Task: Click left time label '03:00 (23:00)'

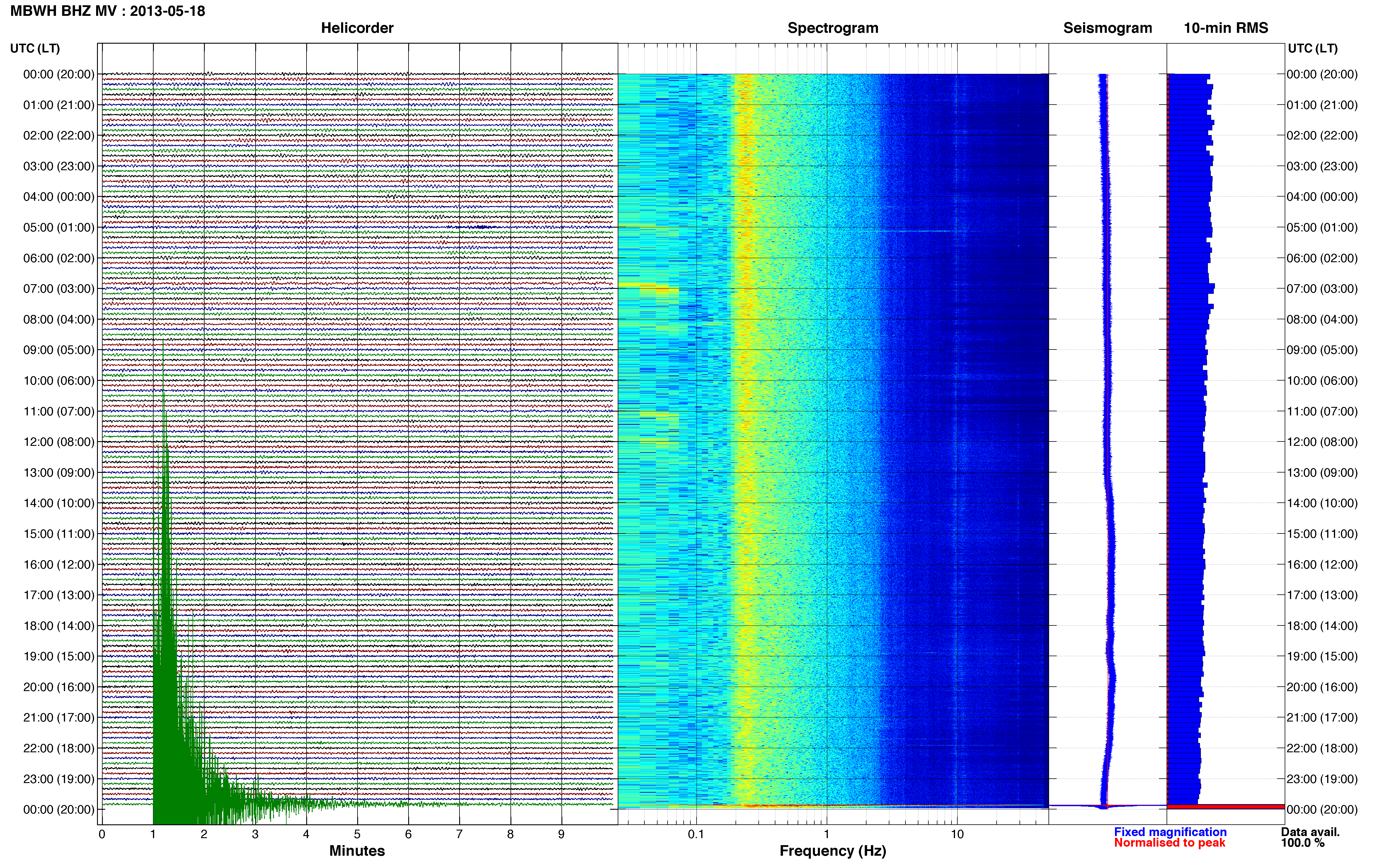Action: (59, 166)
